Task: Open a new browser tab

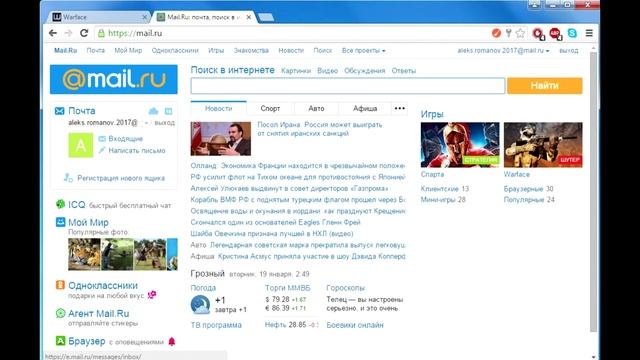Action: [x=266, y=17]
